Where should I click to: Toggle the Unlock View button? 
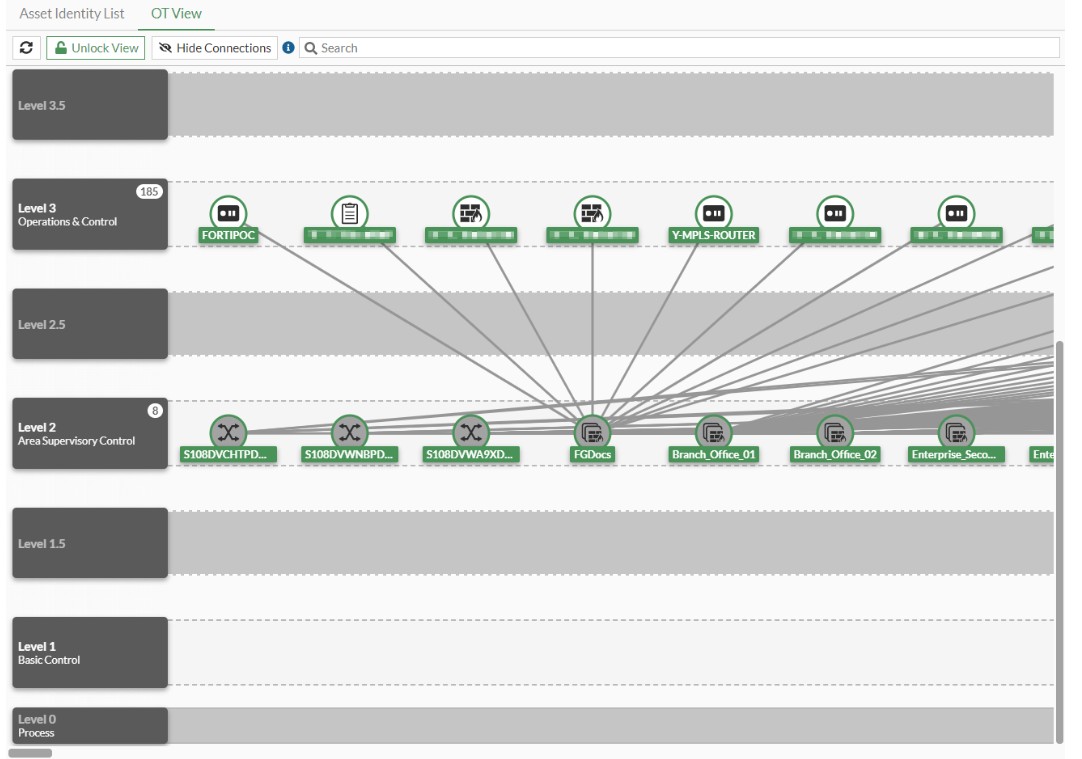coord(95,48)
